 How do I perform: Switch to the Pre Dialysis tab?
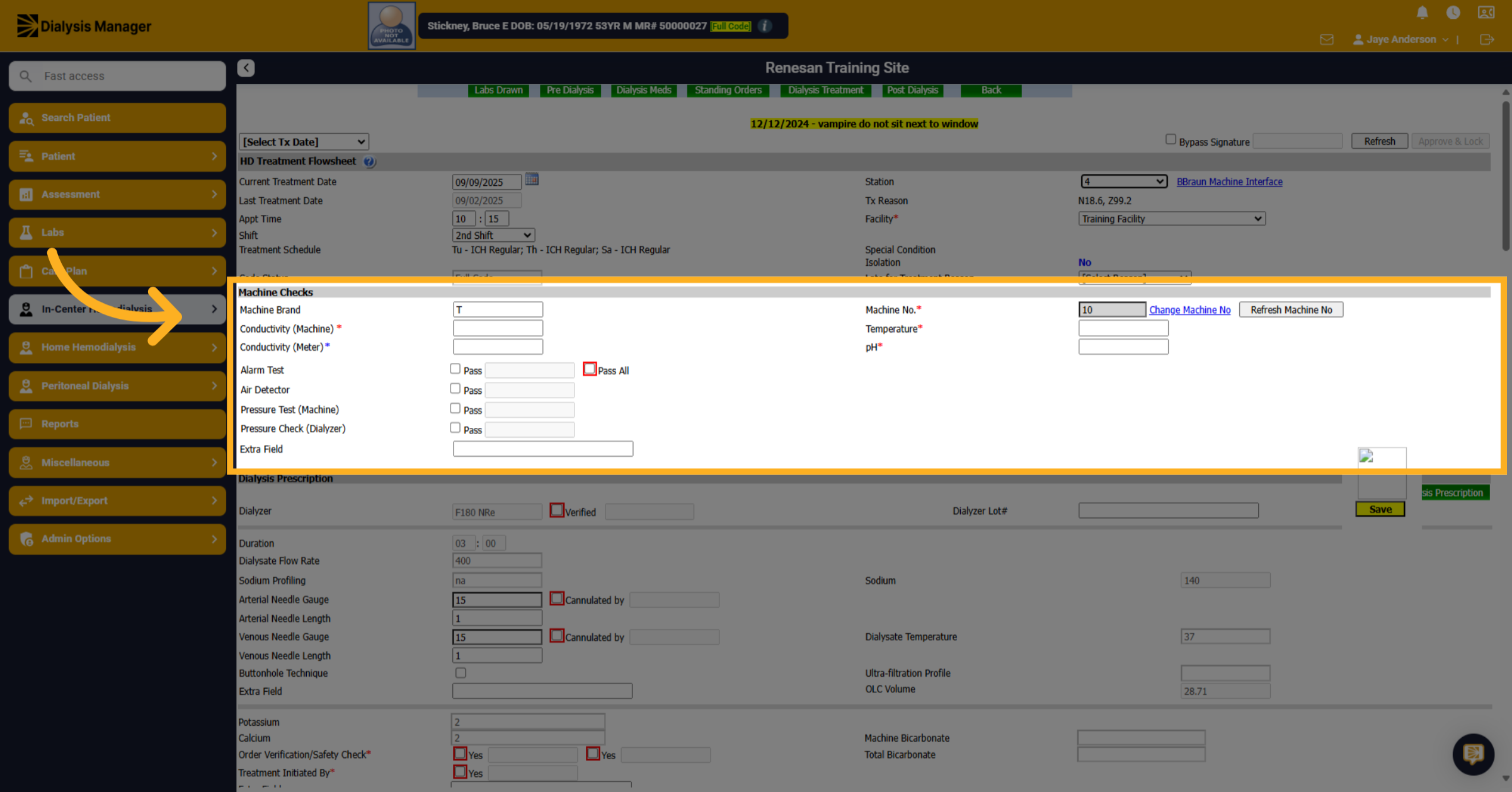tap(570, 90)
